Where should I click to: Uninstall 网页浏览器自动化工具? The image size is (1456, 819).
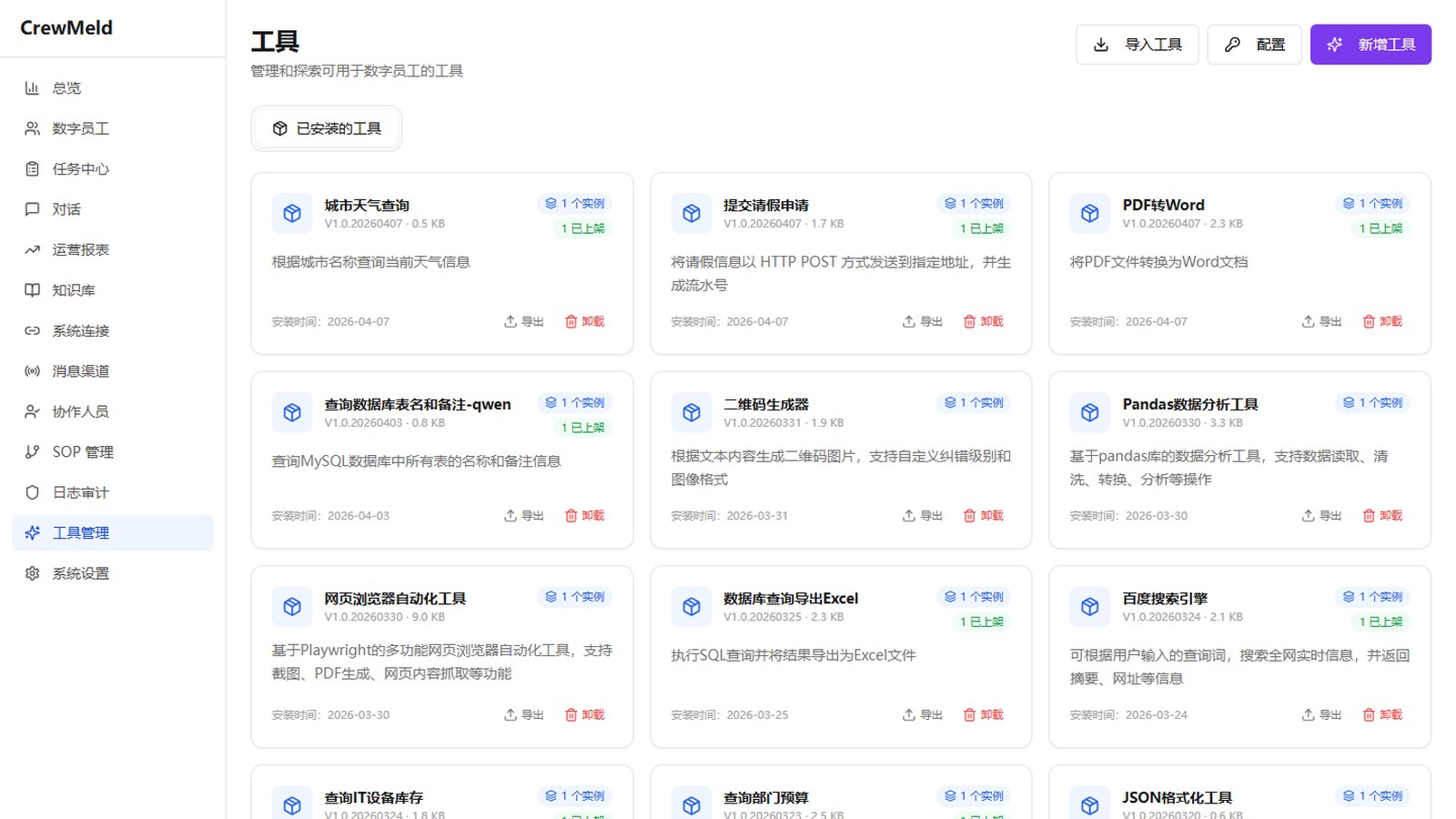584,715
